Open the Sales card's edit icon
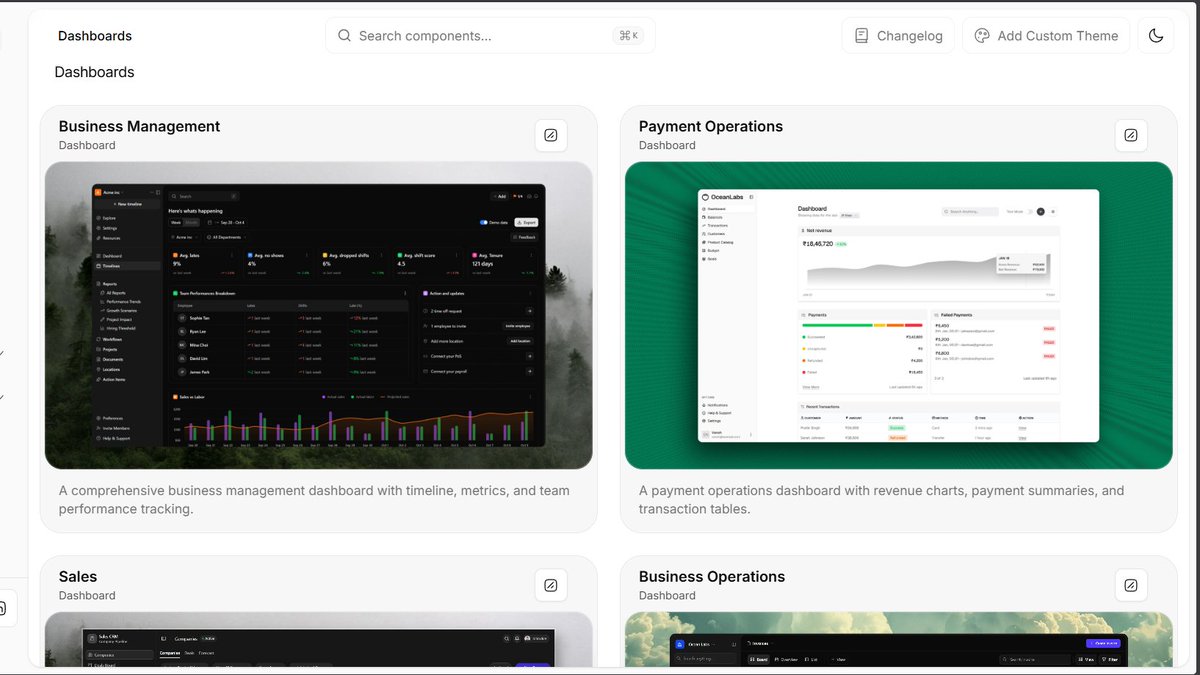 click(x=551, y=585)
